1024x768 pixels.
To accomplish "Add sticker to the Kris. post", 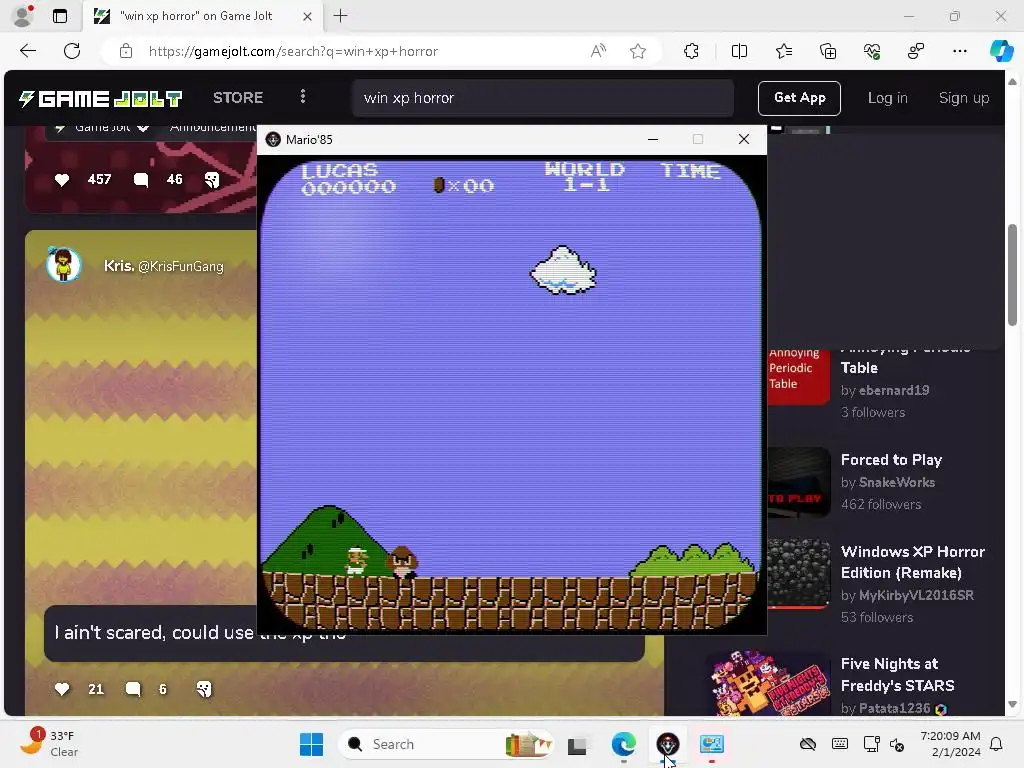I will pyautogui.click(x=204, y=689).
